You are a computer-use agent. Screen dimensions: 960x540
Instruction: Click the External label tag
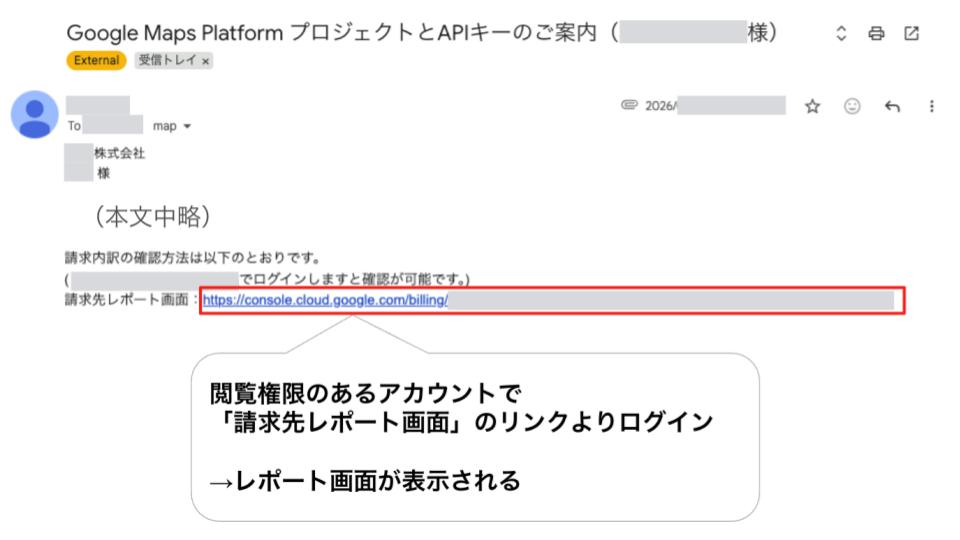(96, 61)
